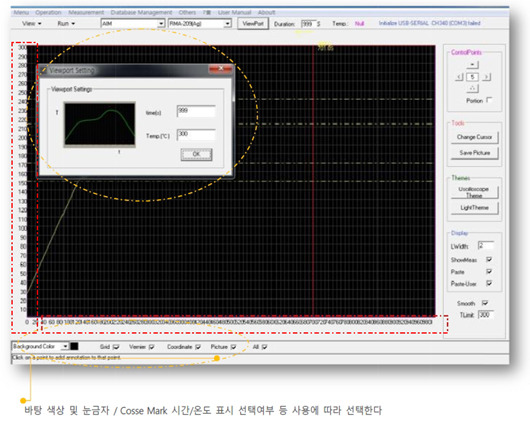Click the black background color swatch
Viewport: 530px width, 430px height.
(74, 347)
